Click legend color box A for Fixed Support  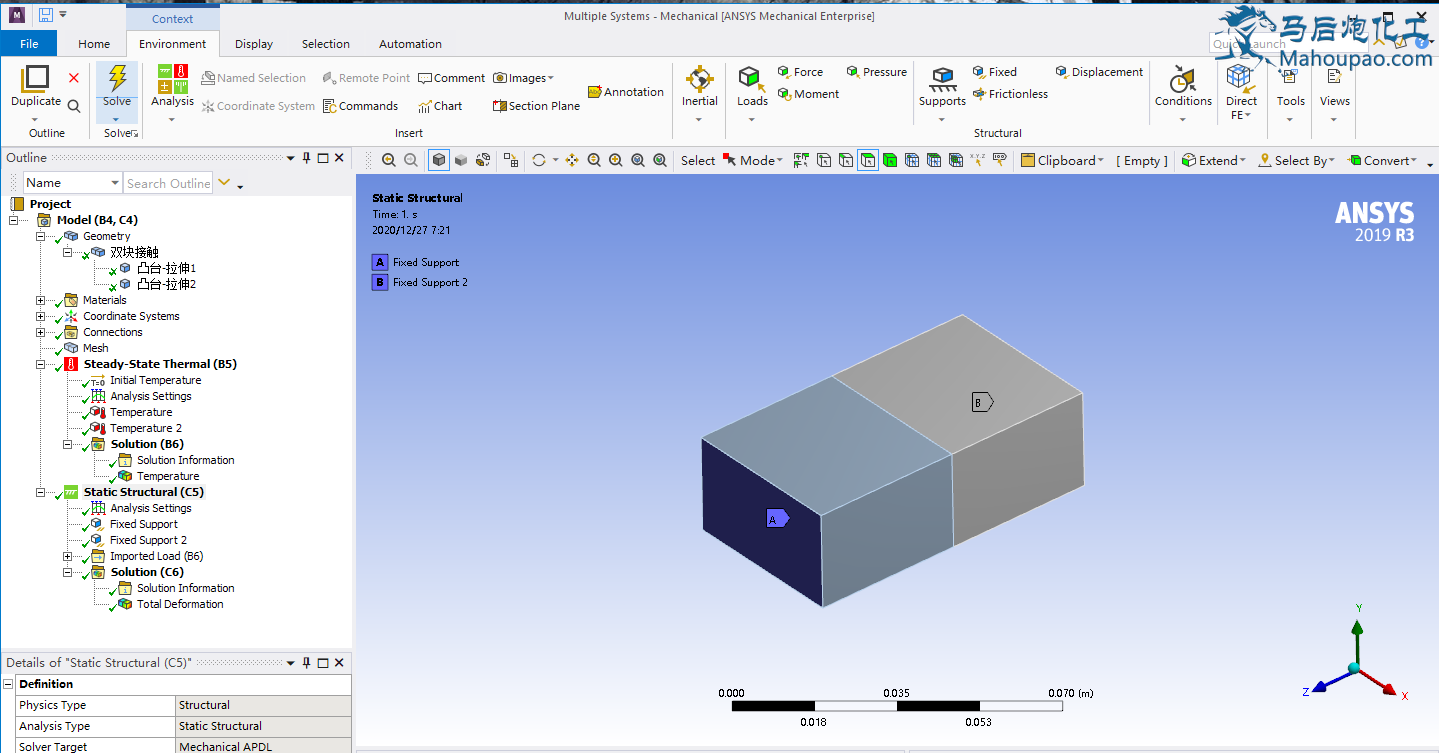click(379, 262)
